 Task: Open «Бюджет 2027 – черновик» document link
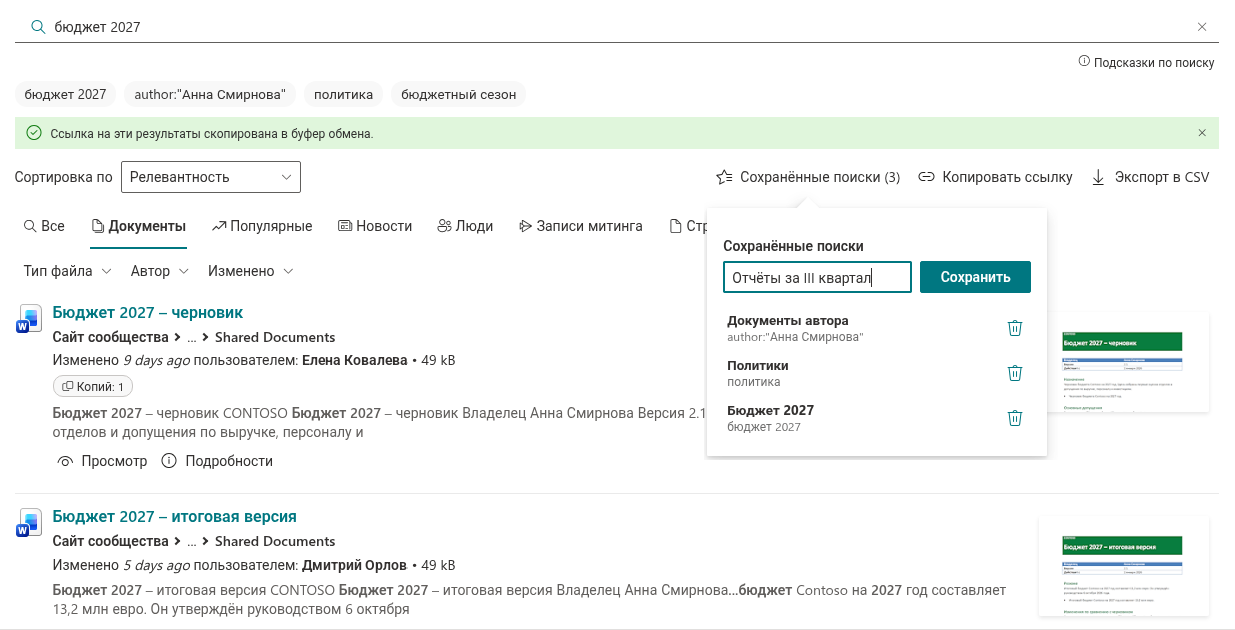click(148, 312)
